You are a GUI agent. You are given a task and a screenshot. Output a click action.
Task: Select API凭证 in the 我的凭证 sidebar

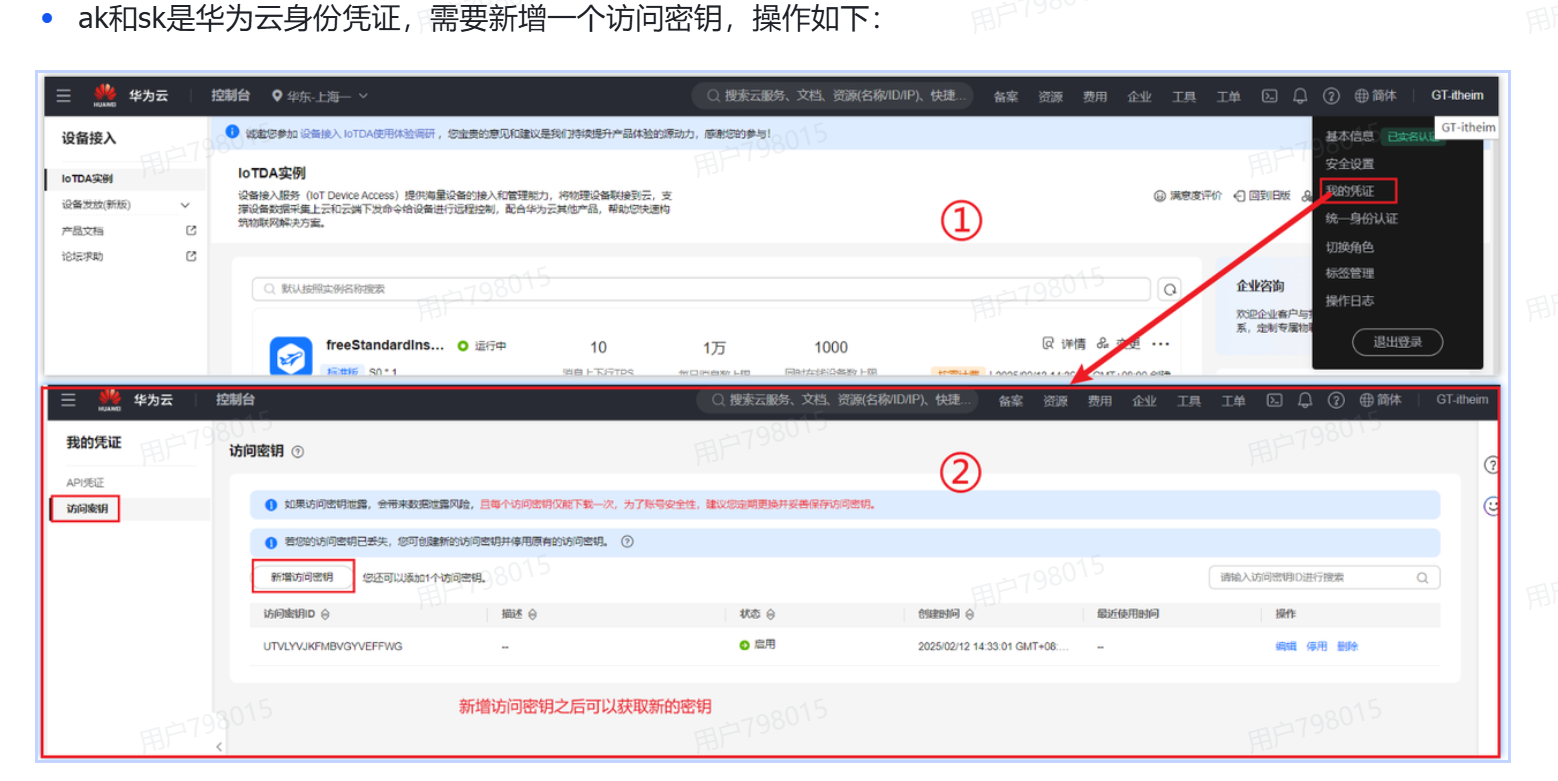pos(86,482)
